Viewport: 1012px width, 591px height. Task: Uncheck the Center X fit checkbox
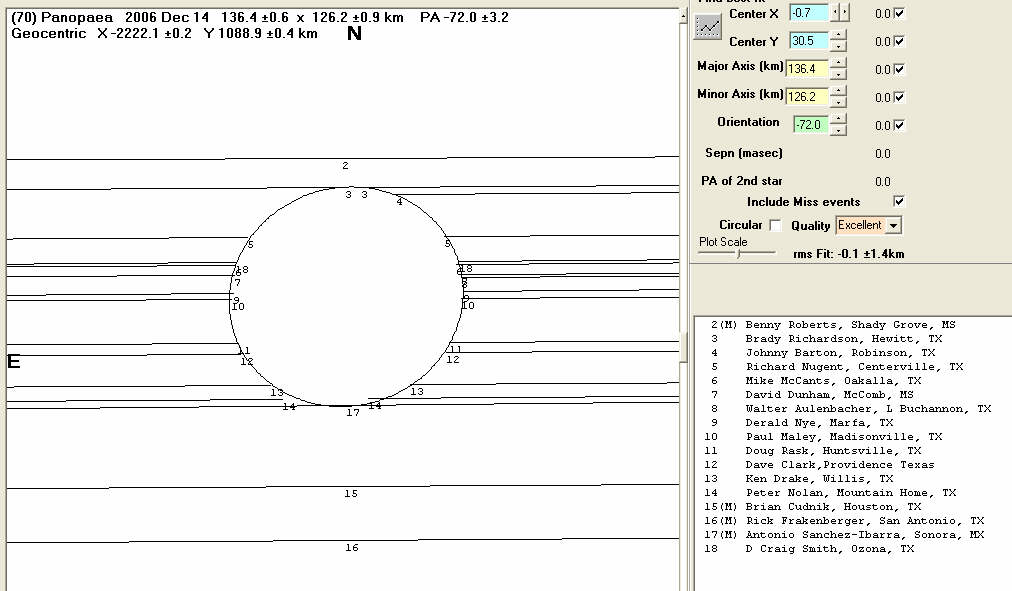pyautogui.click(x=900, y=13)
